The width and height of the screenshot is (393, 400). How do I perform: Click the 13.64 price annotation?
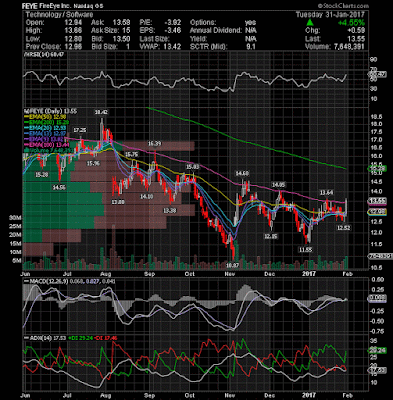pos(326,193)
